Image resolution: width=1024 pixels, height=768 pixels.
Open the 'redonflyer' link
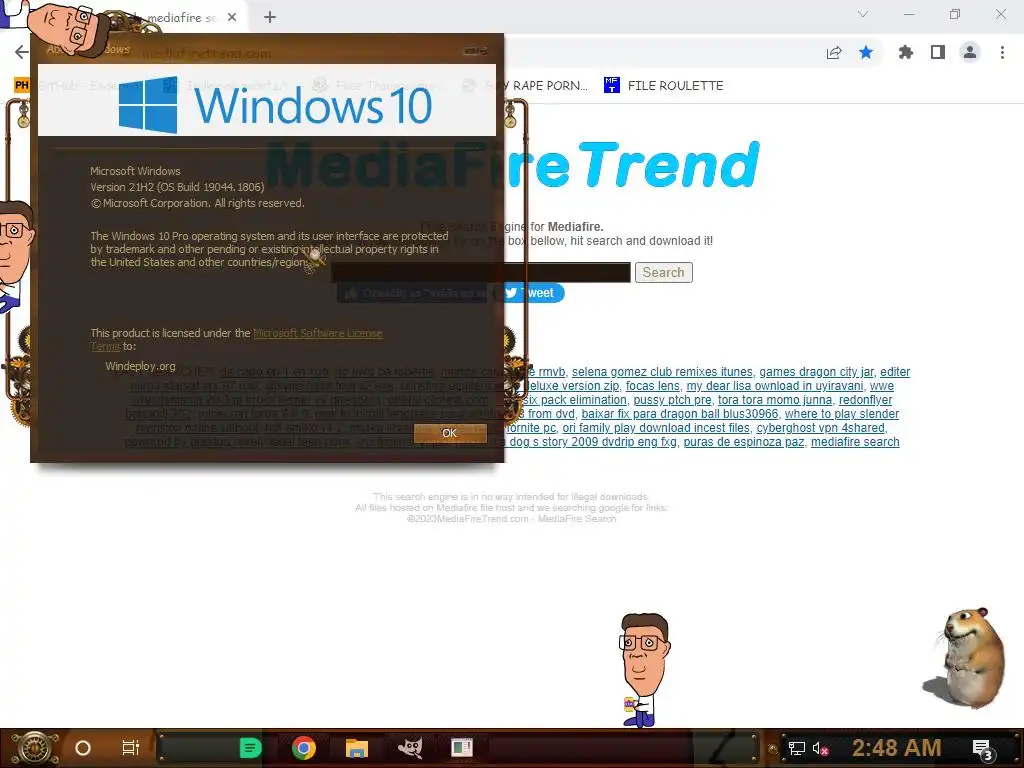pos(865,400)
